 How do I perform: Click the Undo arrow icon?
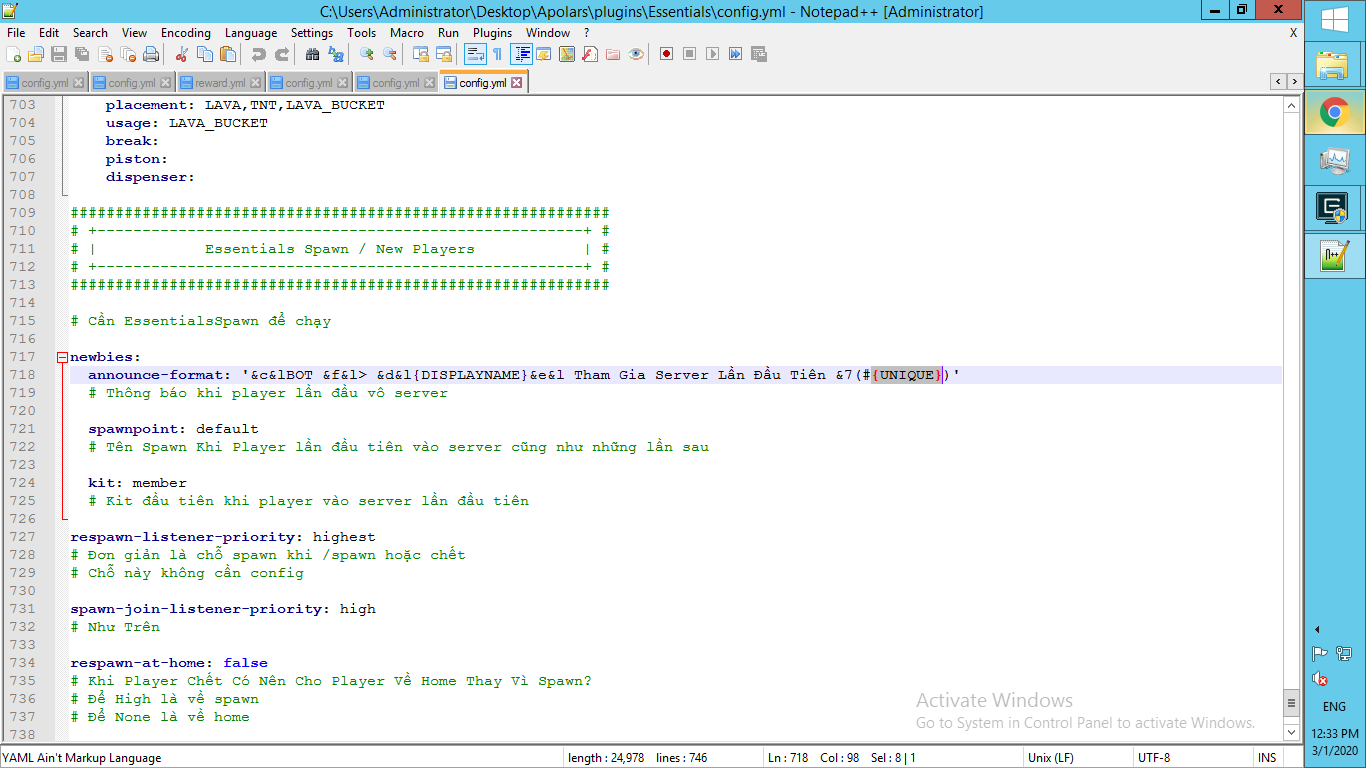pos(259,54)
